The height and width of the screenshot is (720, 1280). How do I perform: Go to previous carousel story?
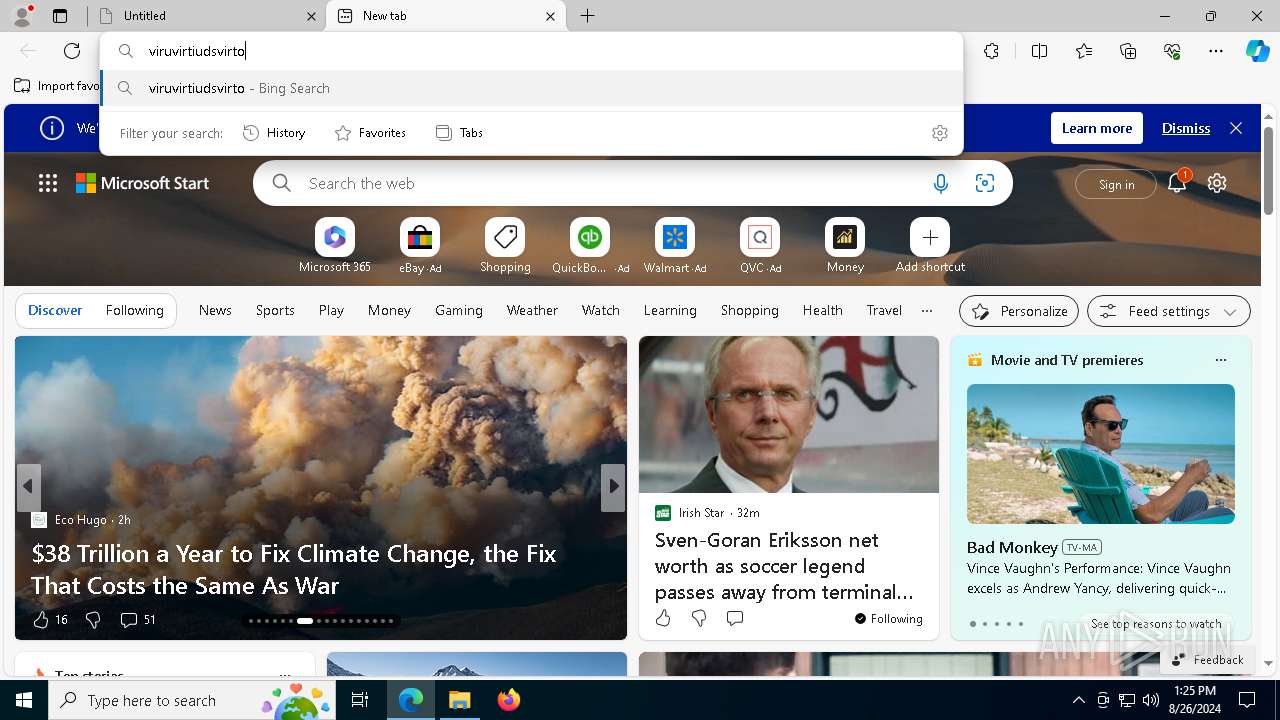28,487
